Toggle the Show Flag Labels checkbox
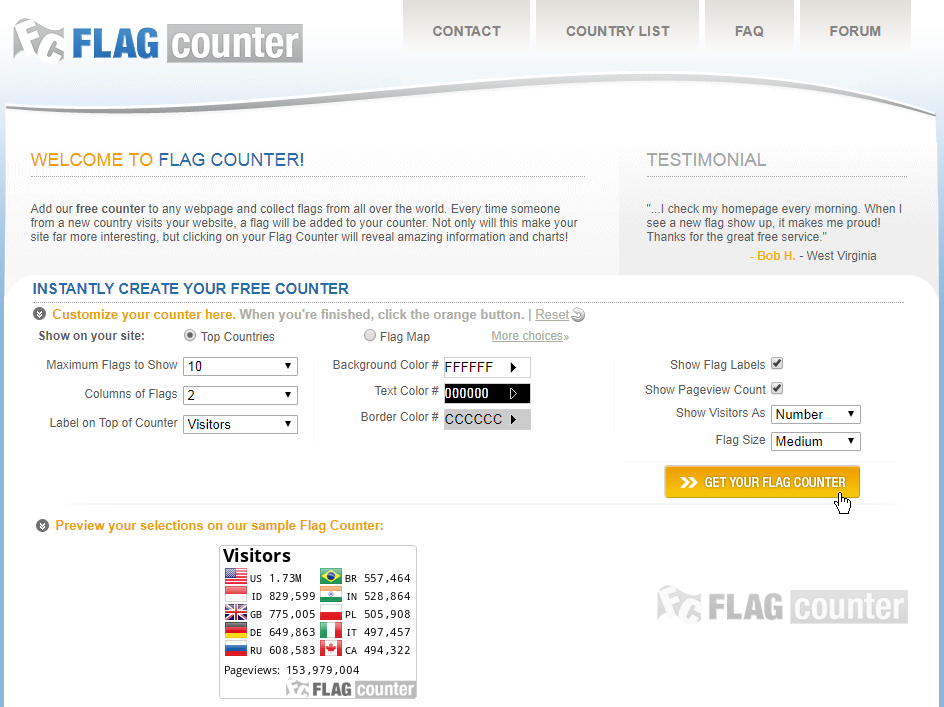This screenshot has width=944, height=707. pyautogui.click(x=777, y=363)
